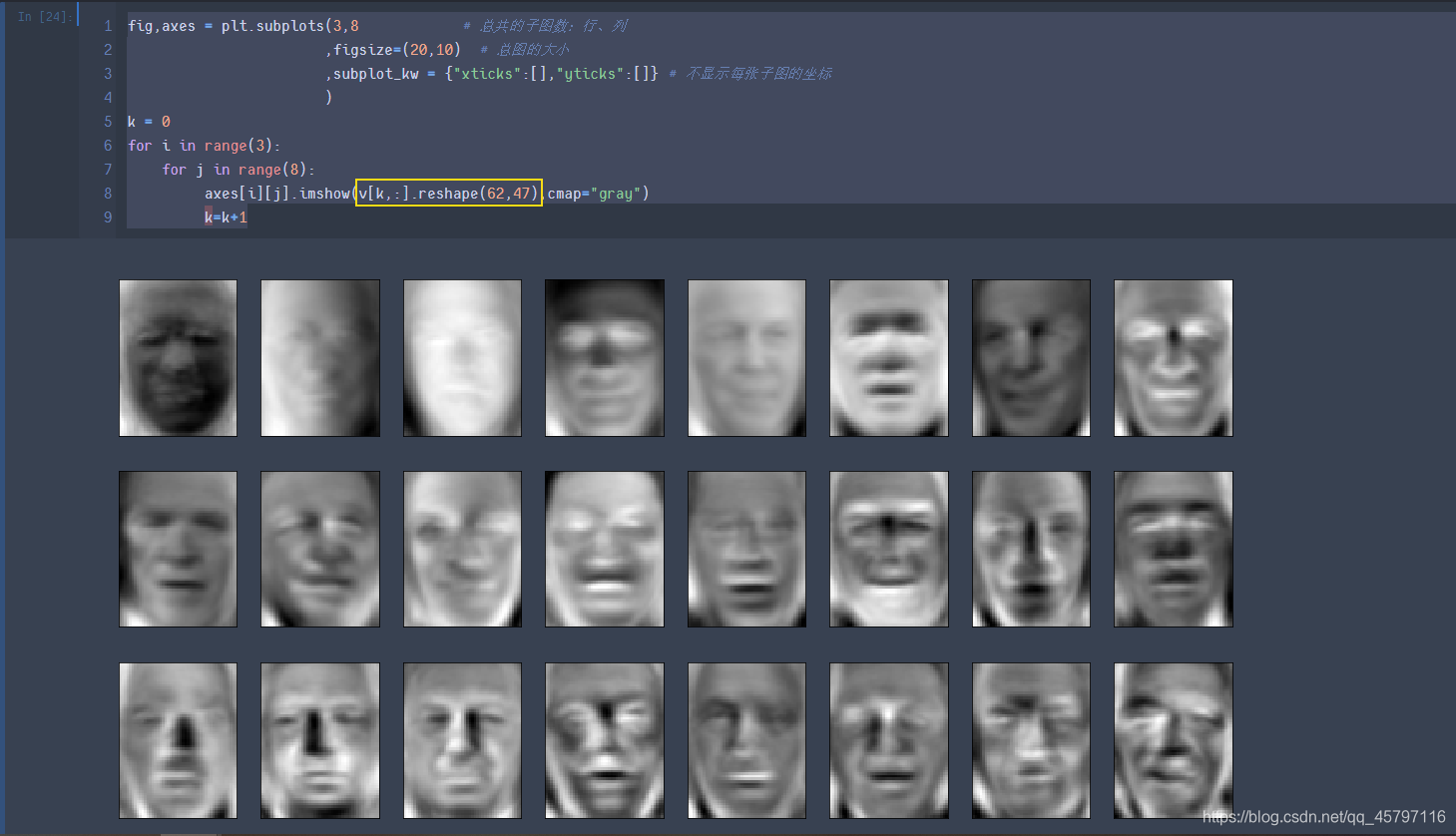Click the open-mouthed face in middle row
Viewport: 1456px width, 836px height.
click(x=604, y=549)
